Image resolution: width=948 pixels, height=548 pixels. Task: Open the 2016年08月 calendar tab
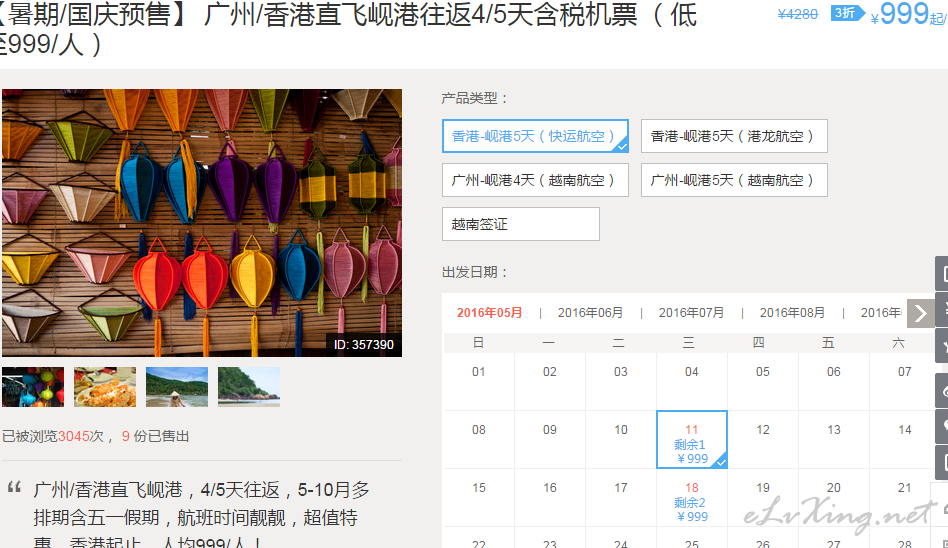[x=792, y=313]
